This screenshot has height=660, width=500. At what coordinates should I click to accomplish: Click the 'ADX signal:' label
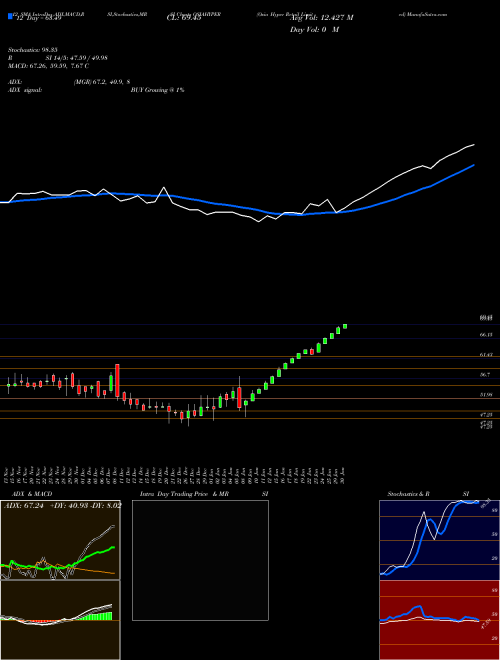tap(25, 90)
